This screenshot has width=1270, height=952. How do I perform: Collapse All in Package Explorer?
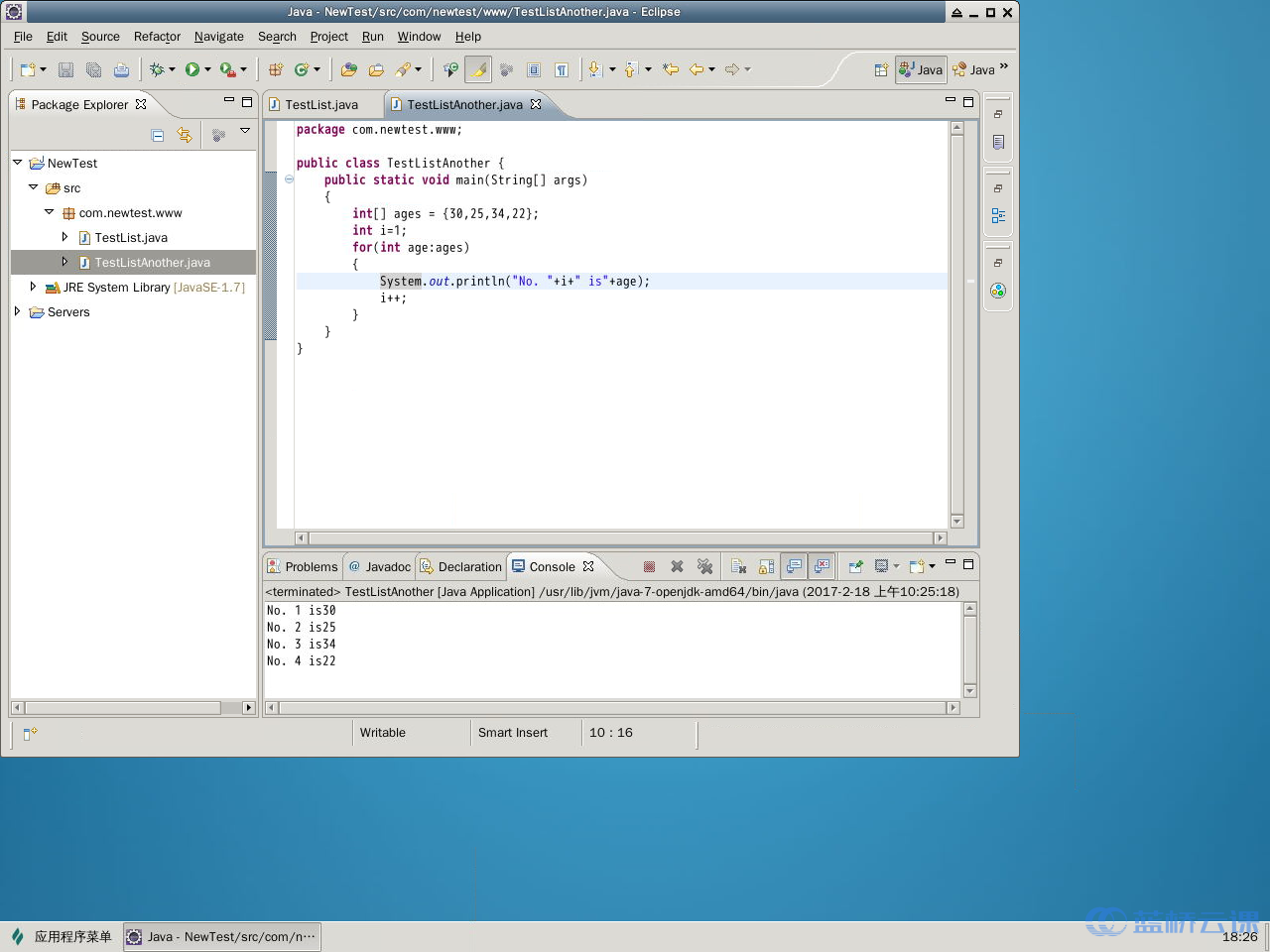tap(158, 135)
